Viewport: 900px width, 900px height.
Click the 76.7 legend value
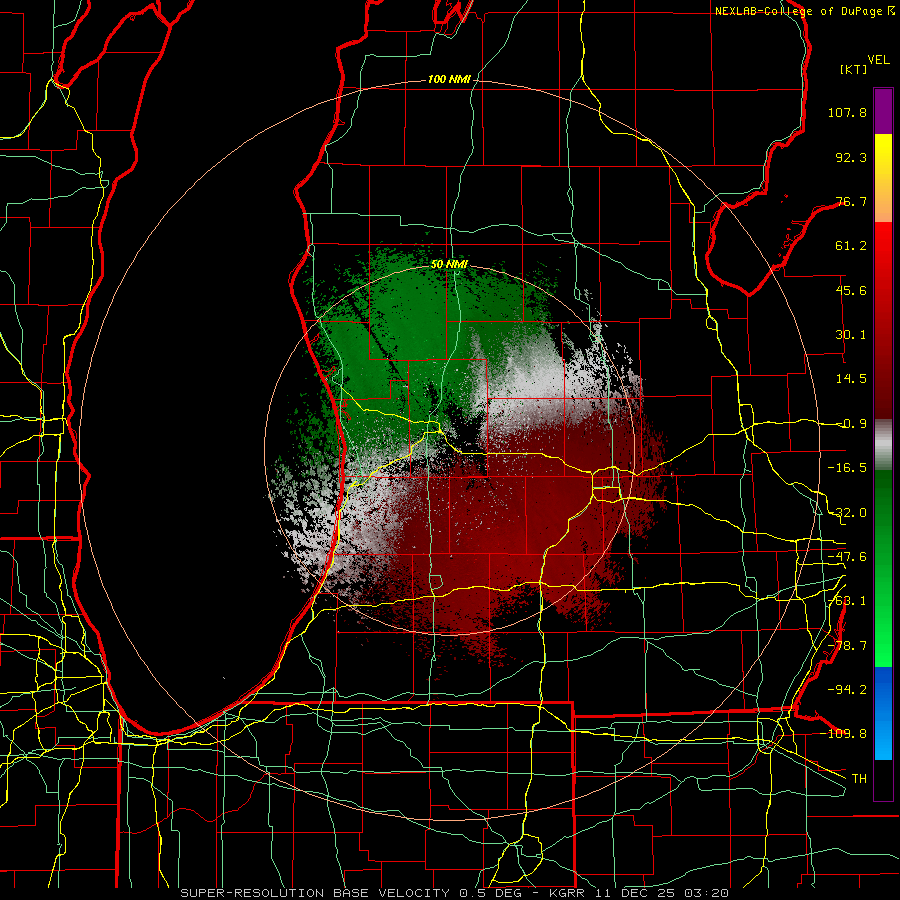pos(851,201)
